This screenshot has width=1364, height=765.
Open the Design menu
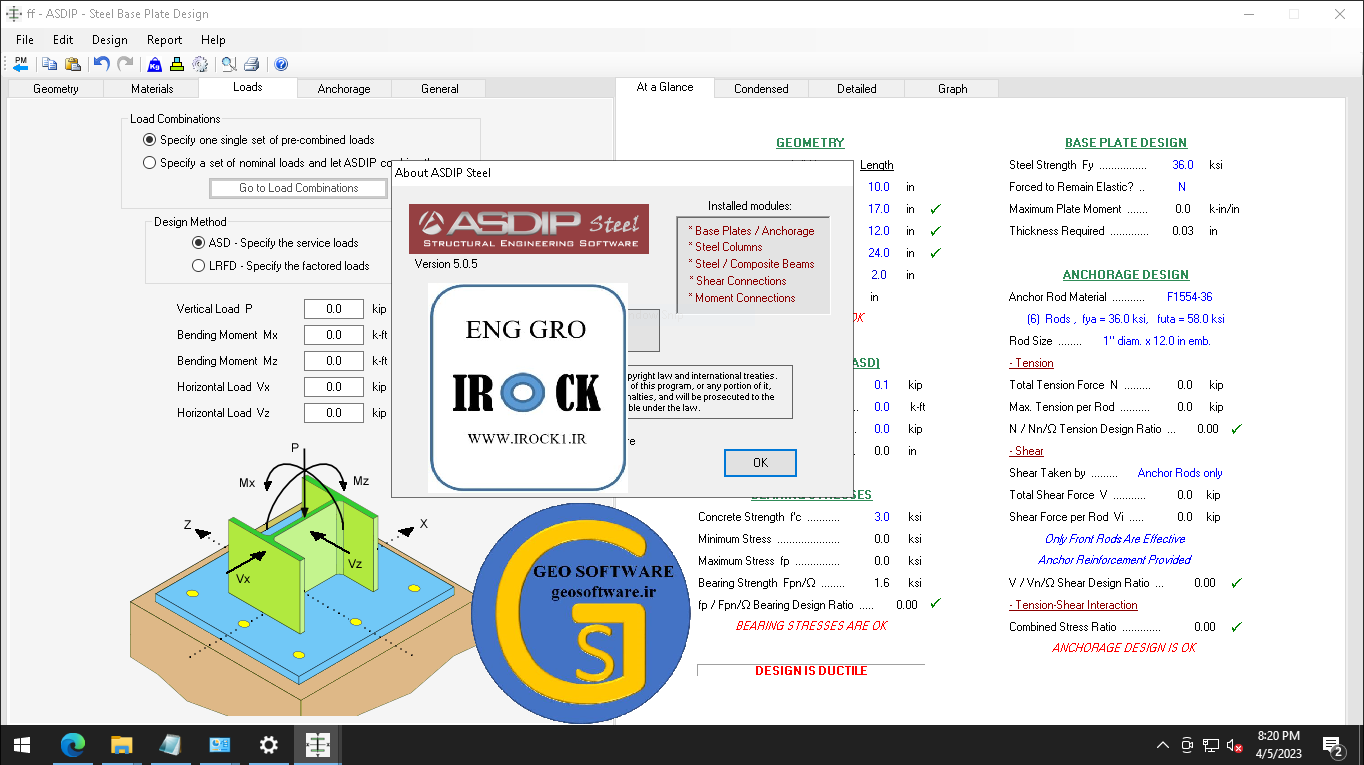110,40
